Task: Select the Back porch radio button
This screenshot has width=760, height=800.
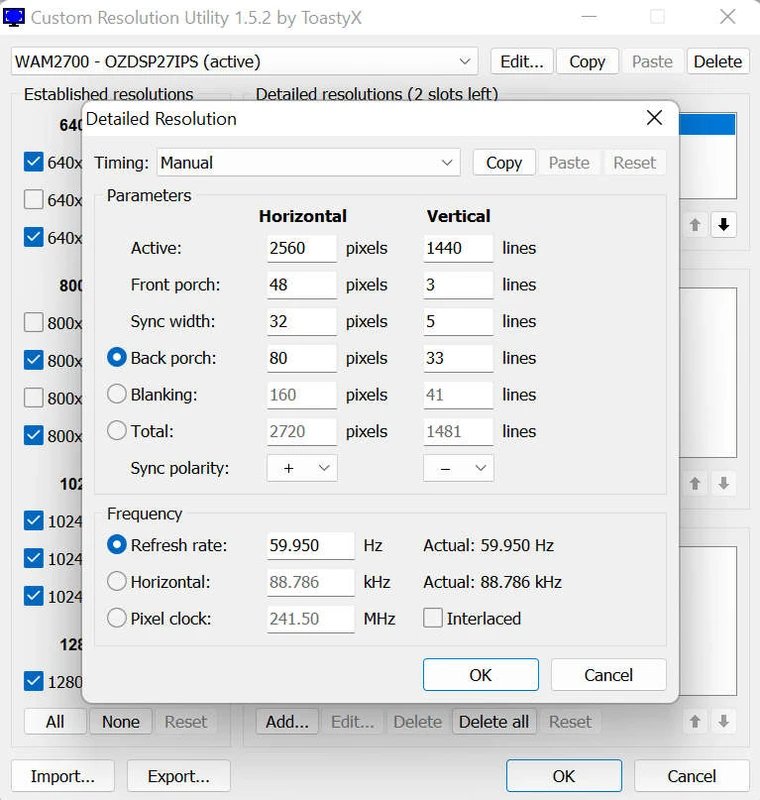Action: tap(116, 358)
